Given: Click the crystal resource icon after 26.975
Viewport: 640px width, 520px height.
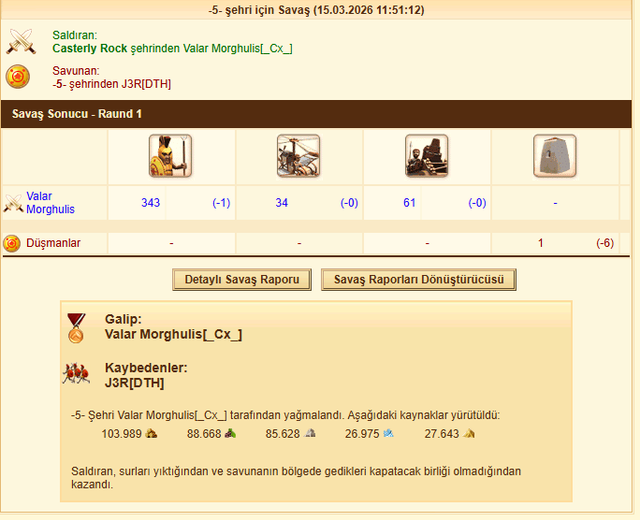Looking at the screenshot, I should tap(389, 433).
